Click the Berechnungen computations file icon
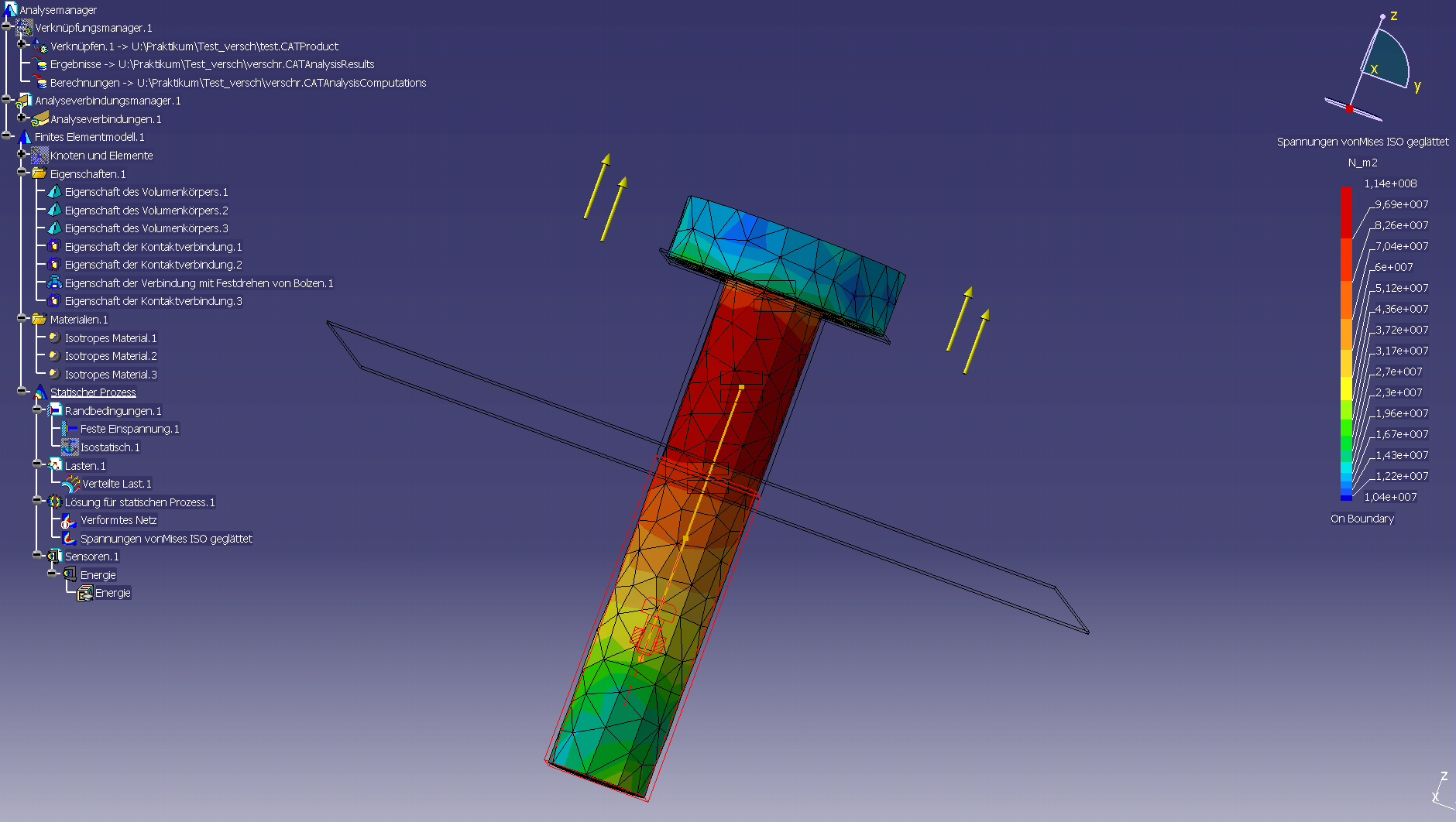Image resolution: width=1456 pixels, height=822 pixels. pos(40,83)
